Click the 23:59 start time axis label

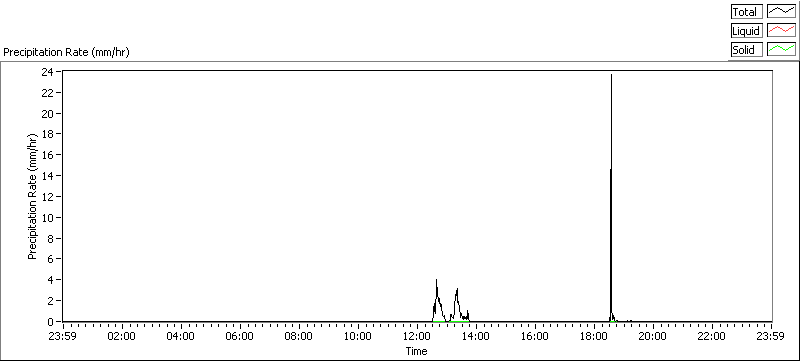click(x=63, y=337)
